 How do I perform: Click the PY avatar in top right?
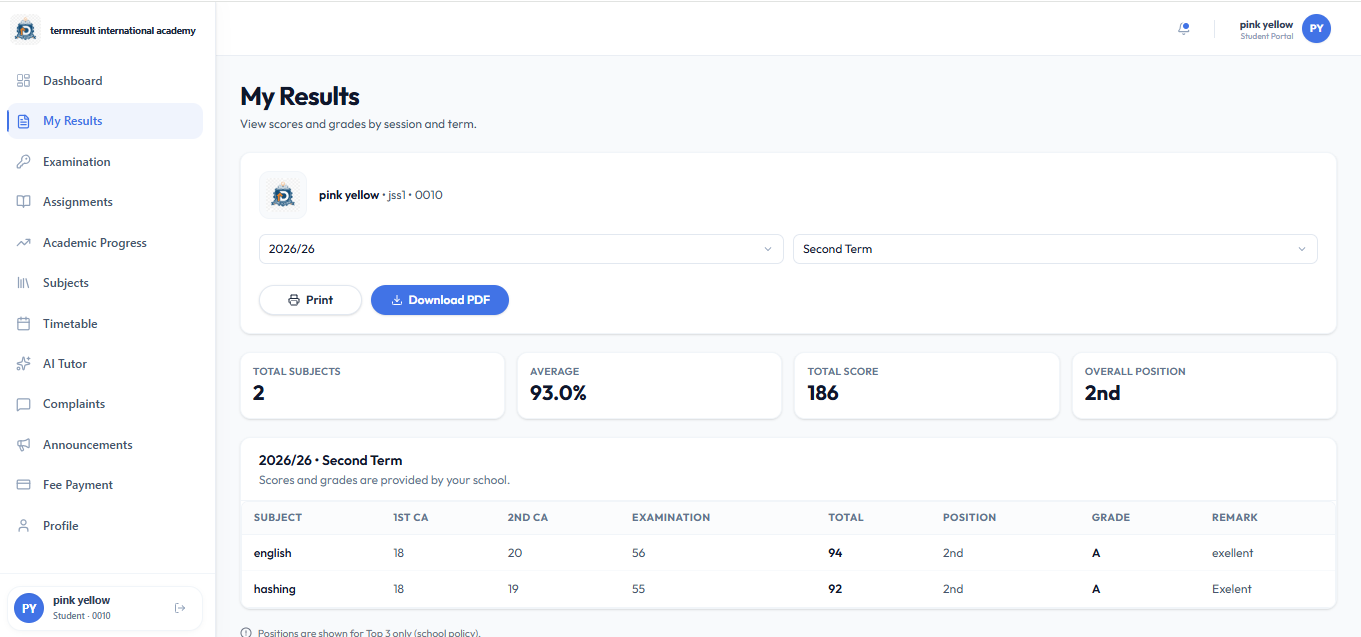[1316, 29]
